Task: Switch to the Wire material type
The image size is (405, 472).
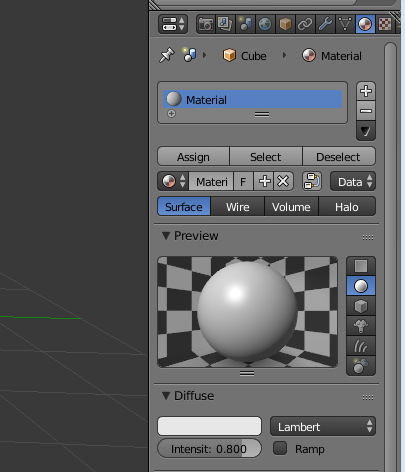Action: (x=237, y=207)
